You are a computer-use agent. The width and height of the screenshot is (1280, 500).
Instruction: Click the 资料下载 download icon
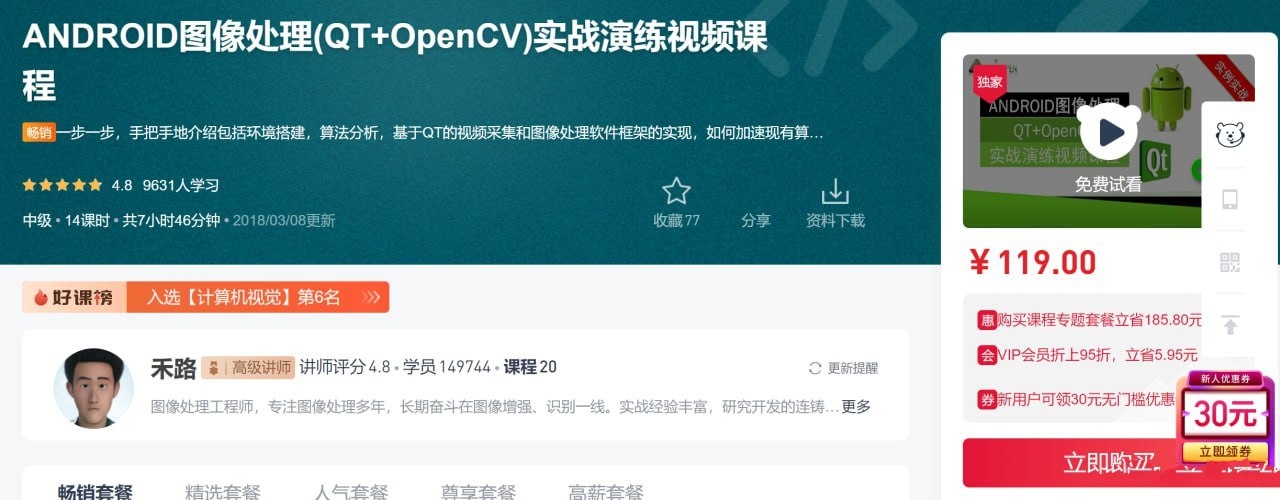click(x=835, y=191)
